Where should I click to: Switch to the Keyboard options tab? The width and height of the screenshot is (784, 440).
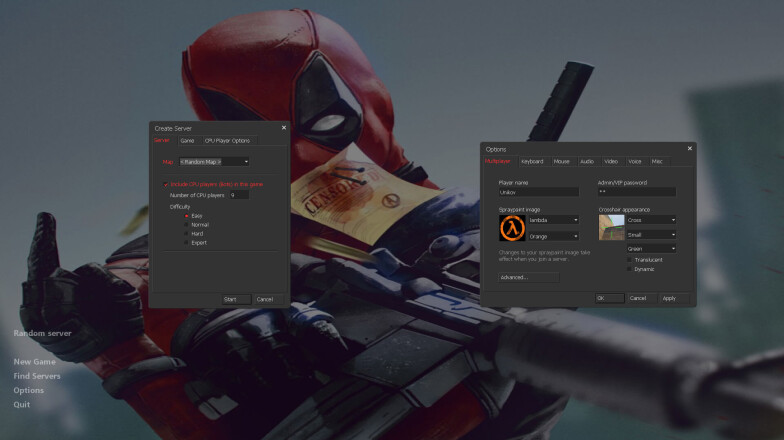[532, 162]
